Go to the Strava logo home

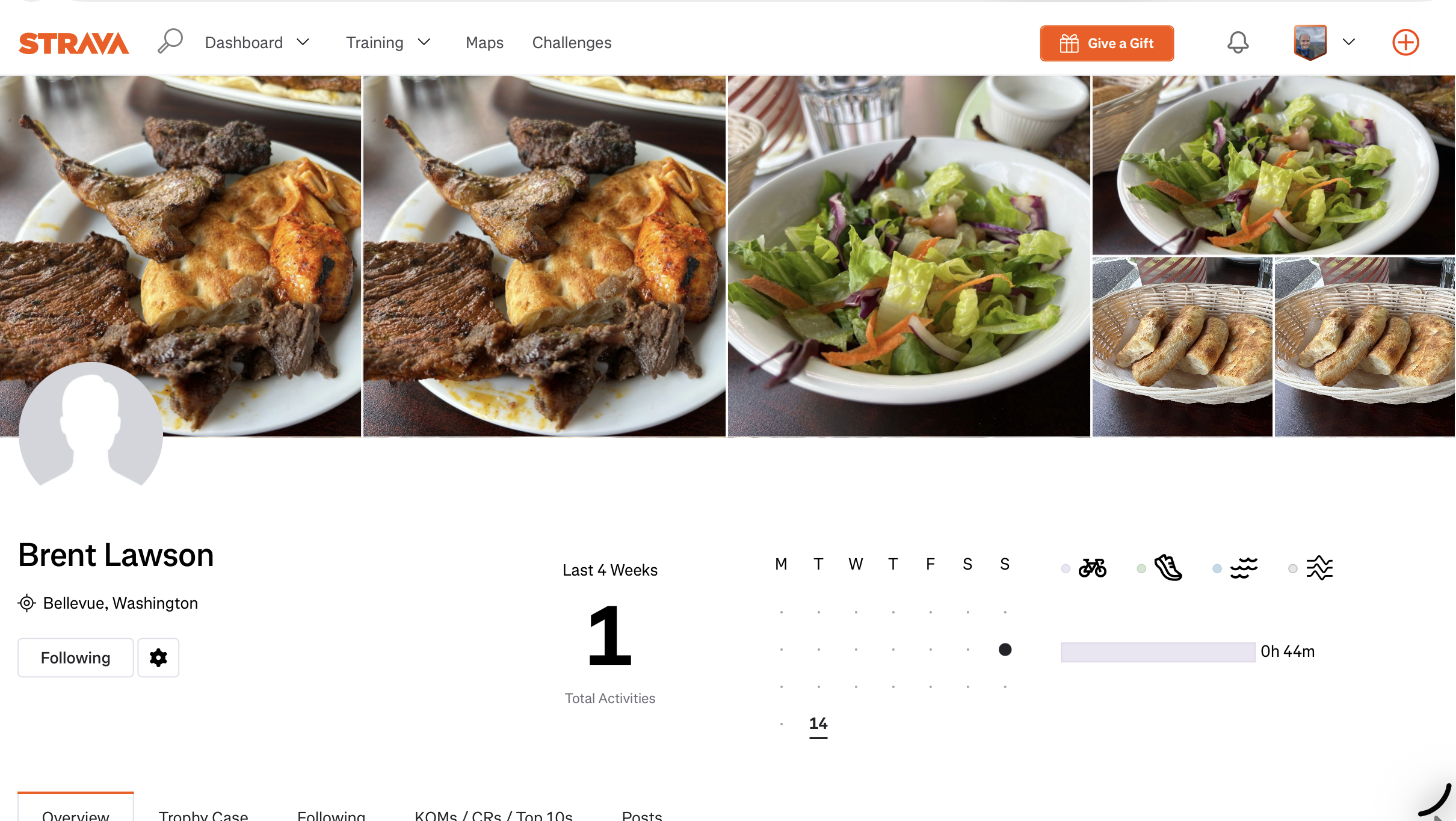point(74,43)
